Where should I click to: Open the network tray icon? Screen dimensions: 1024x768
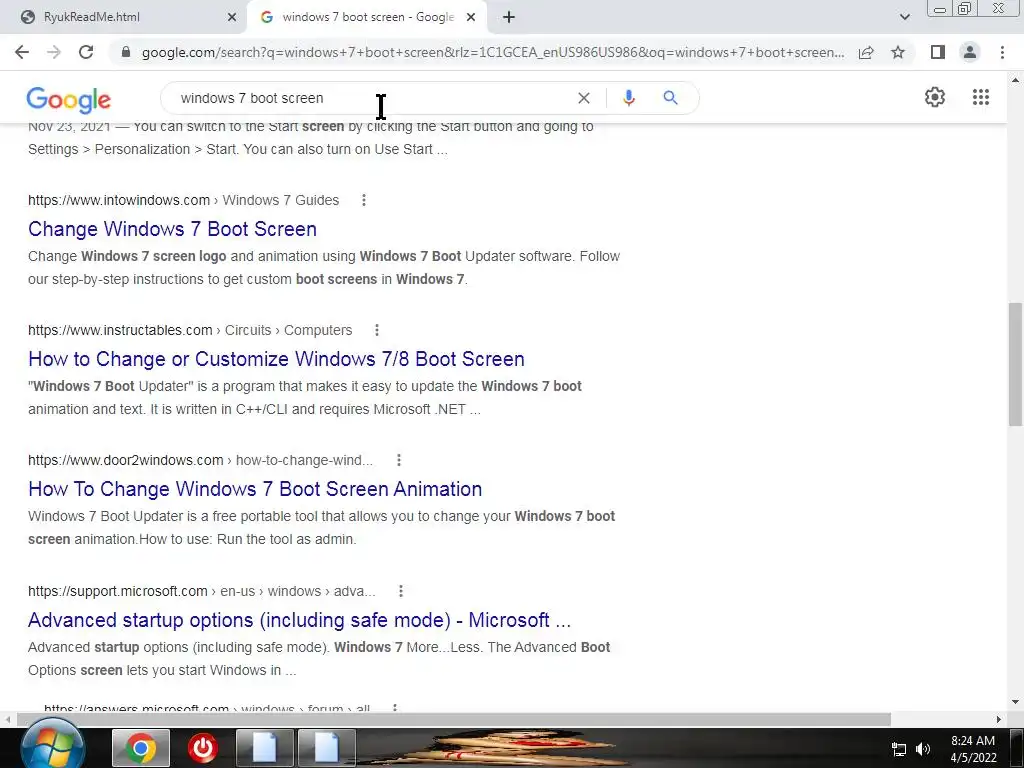(x=899, y=749)
